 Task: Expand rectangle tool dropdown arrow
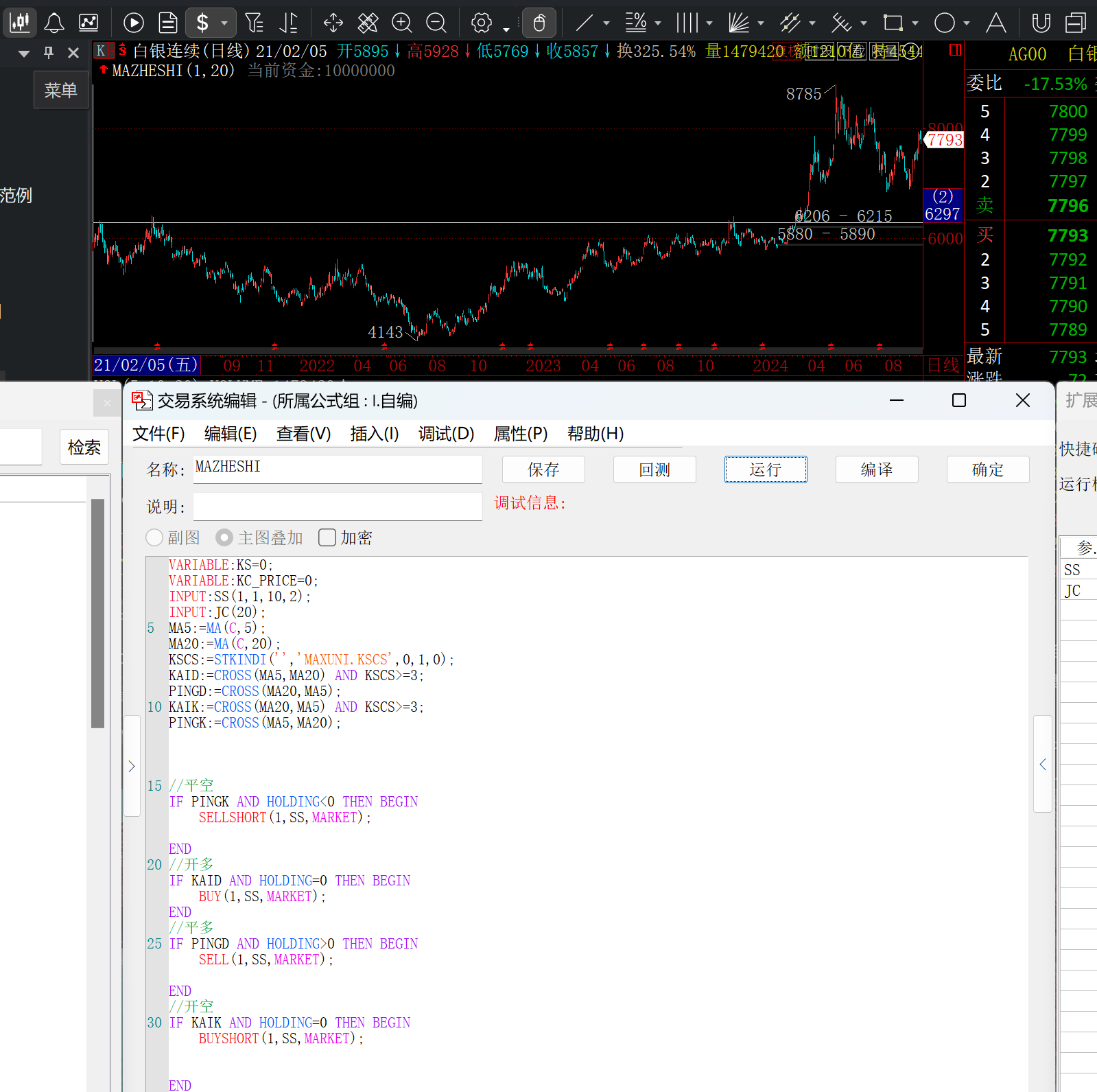click(915, 23)
